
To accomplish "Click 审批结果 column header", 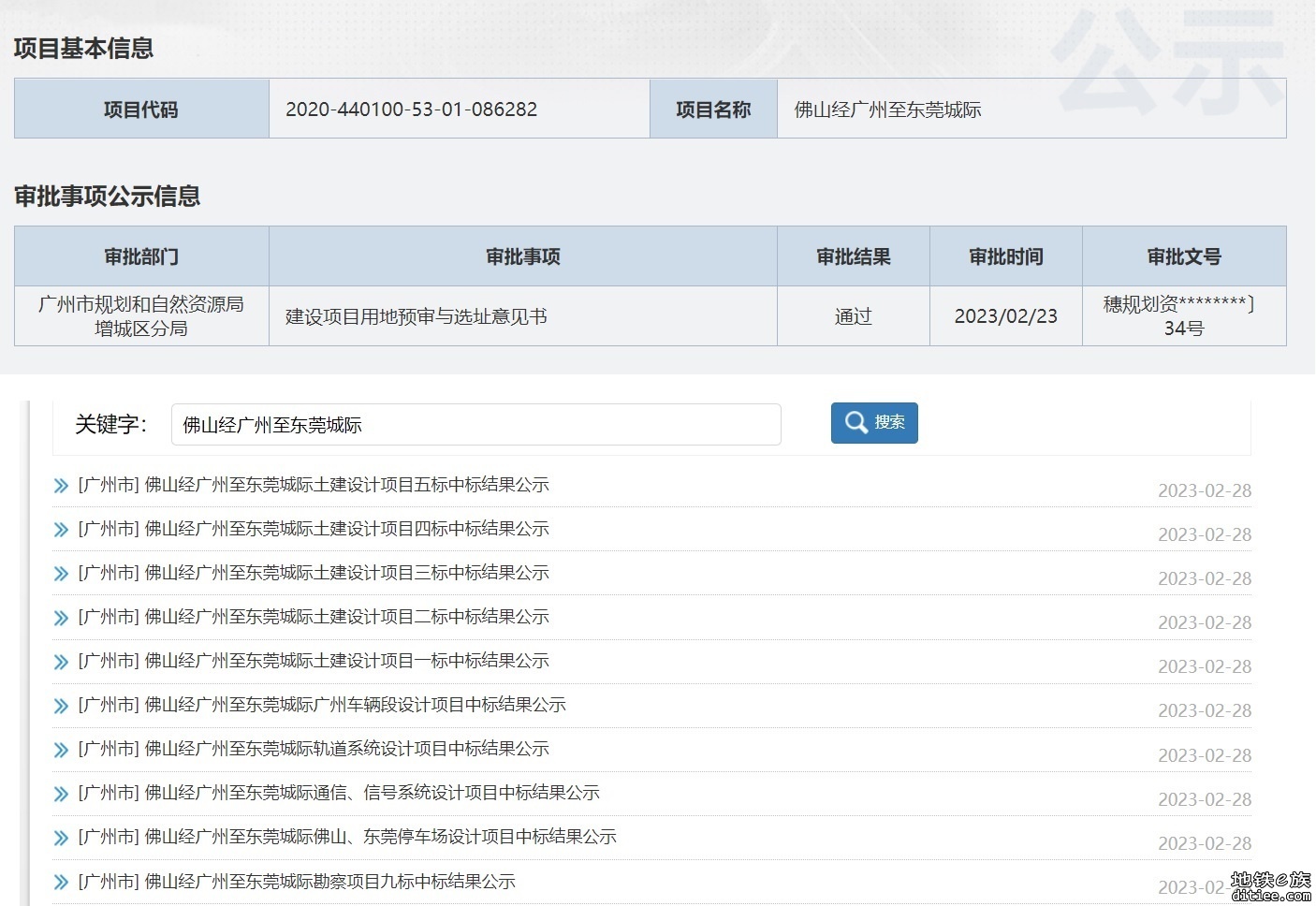I will (x=854, y=256).
